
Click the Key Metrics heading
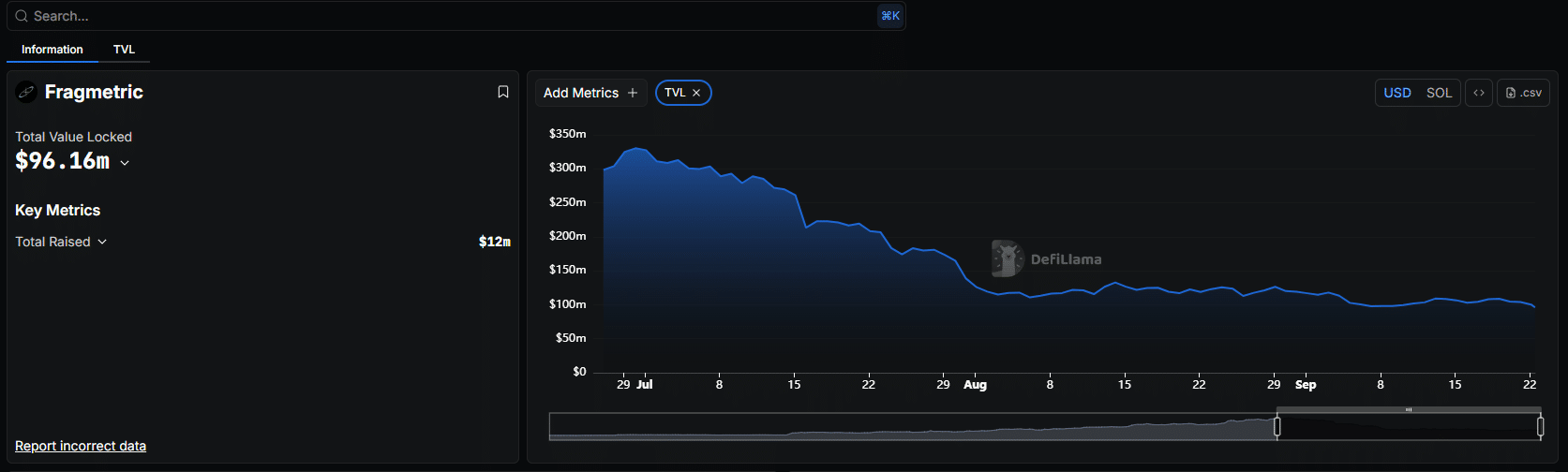point(57,210)
